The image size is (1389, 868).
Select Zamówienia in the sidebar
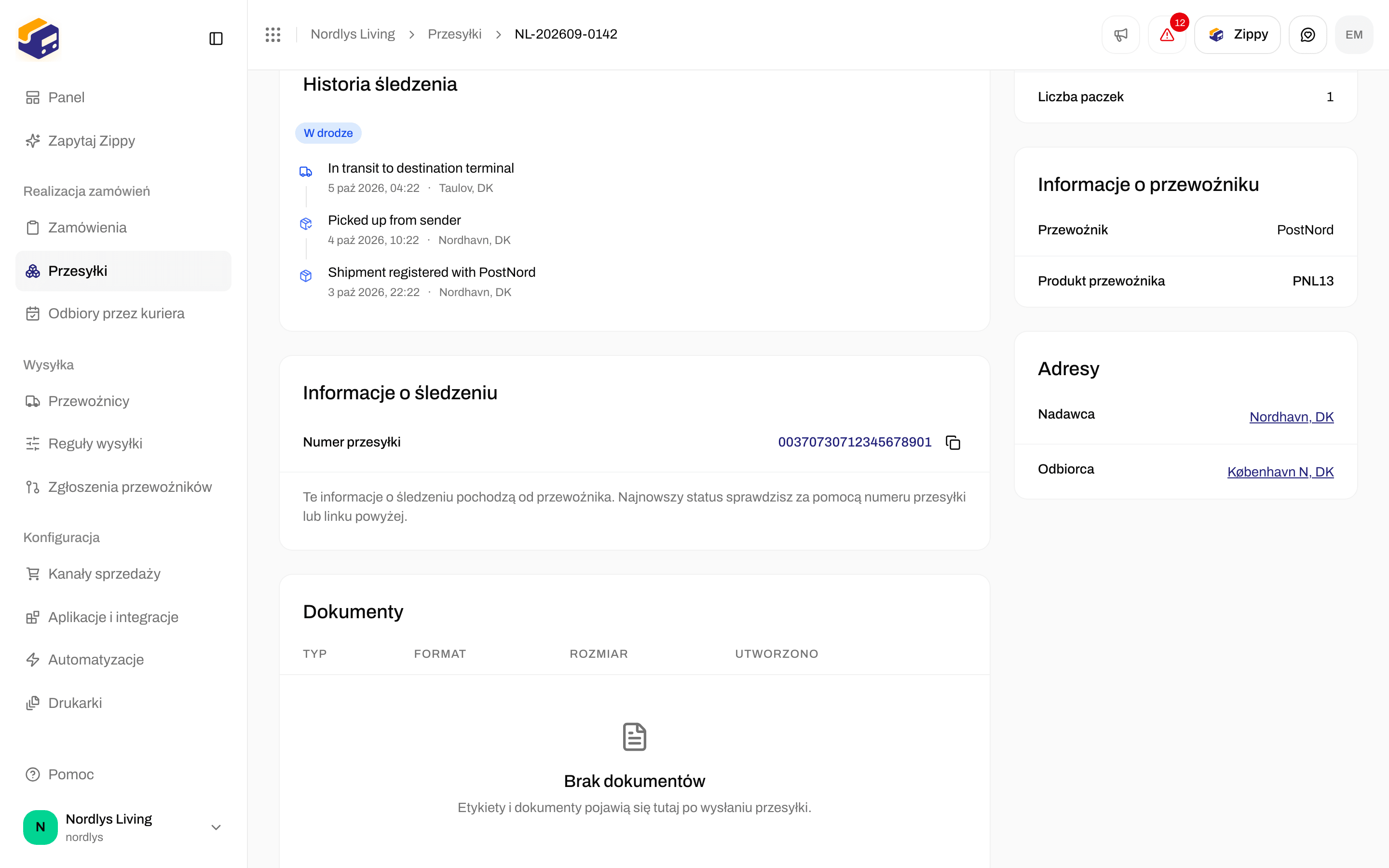pyautogui.click(x=123, y=227)
